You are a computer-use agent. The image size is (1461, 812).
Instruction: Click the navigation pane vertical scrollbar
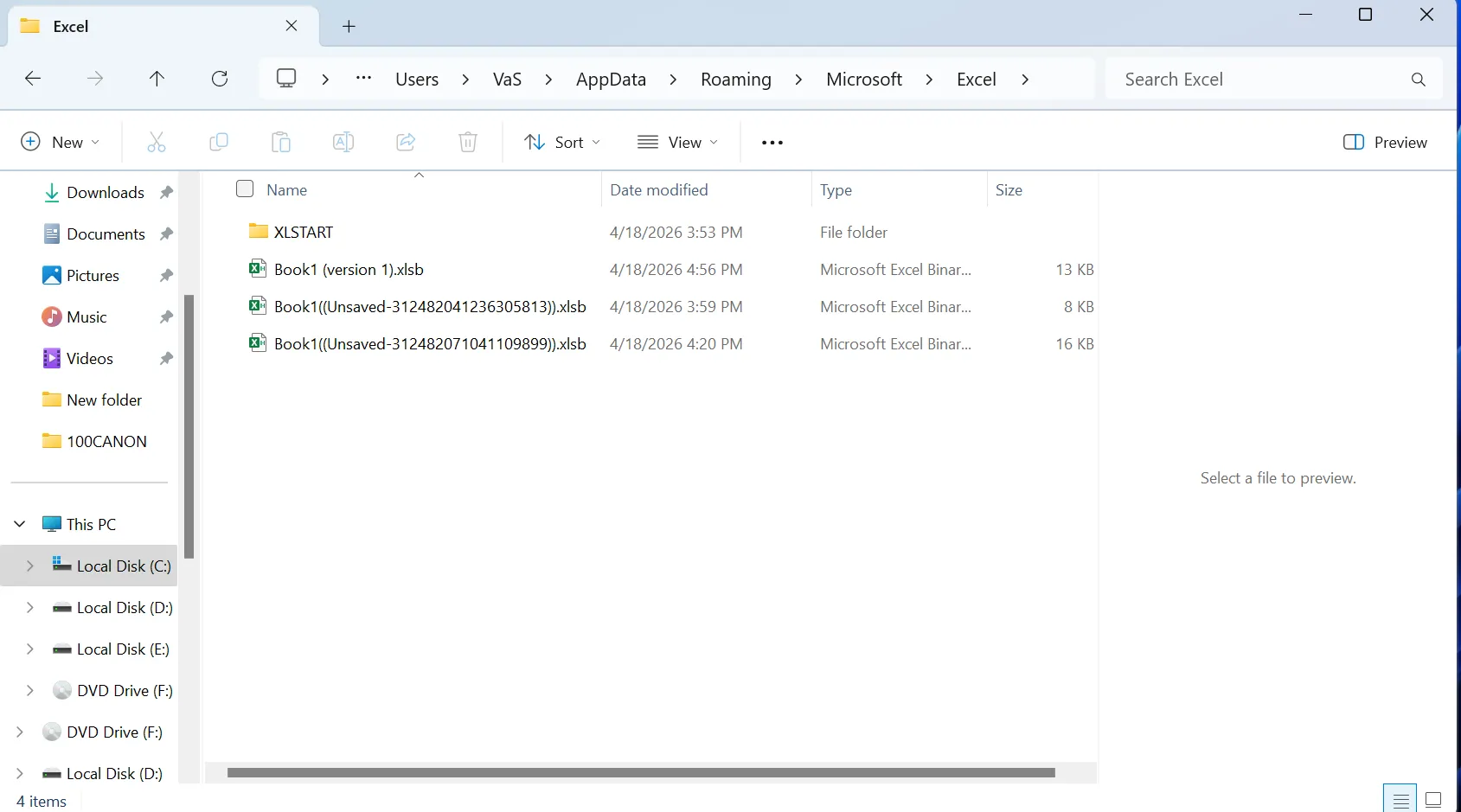189,426
